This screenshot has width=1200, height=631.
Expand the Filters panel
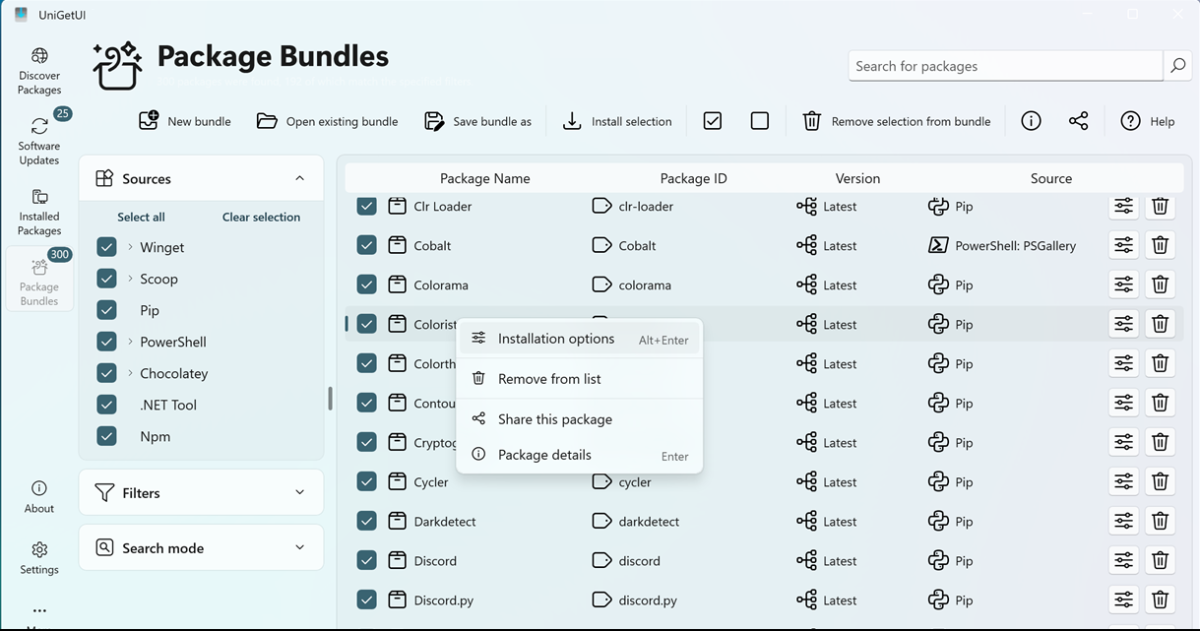coord(201,493)
